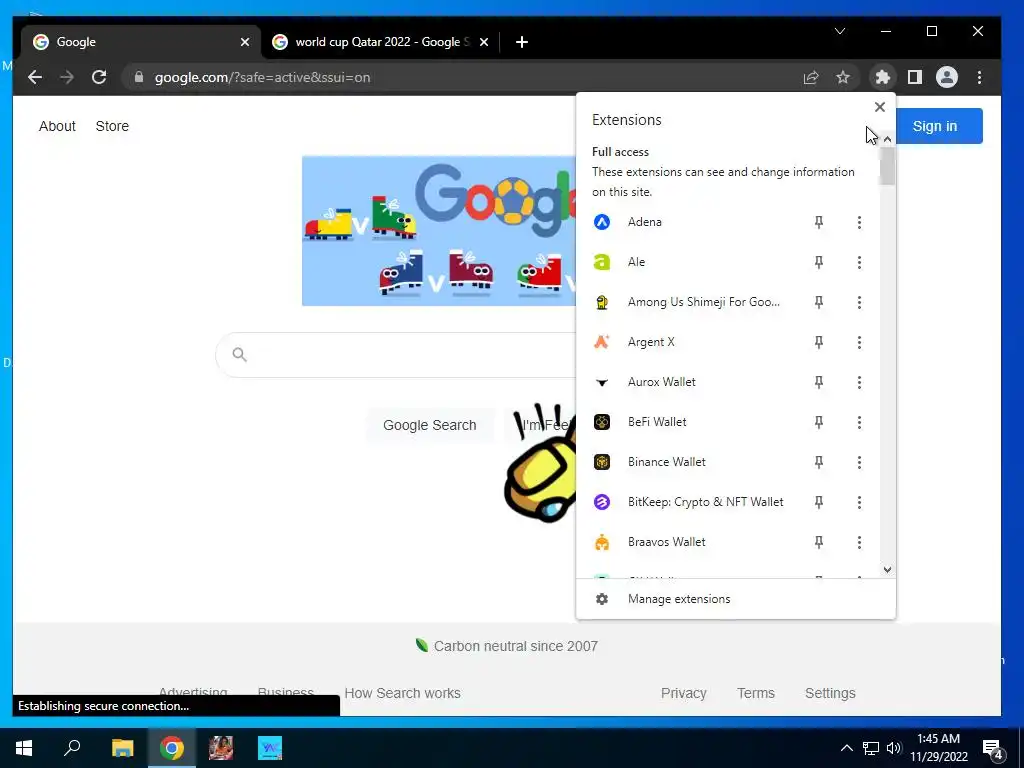Screen dimensions: 1024x768
Task: Open the tab search chevron
Action: pyautogui.click(x=840, y=31)
